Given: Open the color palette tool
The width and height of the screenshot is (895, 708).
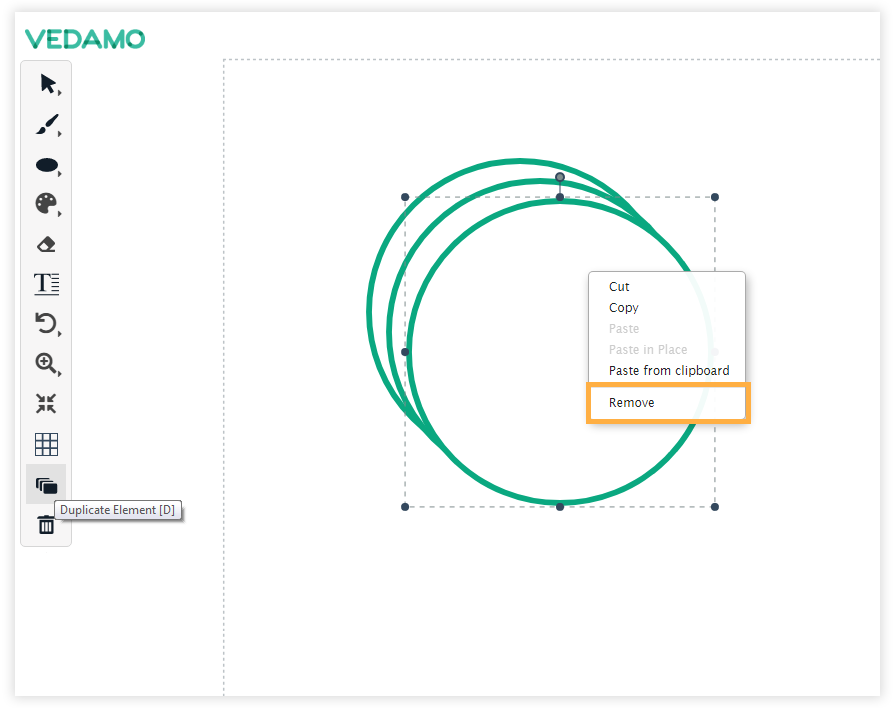Looking at the screenshot, I should pyautogui.click(x=46, y=203).
